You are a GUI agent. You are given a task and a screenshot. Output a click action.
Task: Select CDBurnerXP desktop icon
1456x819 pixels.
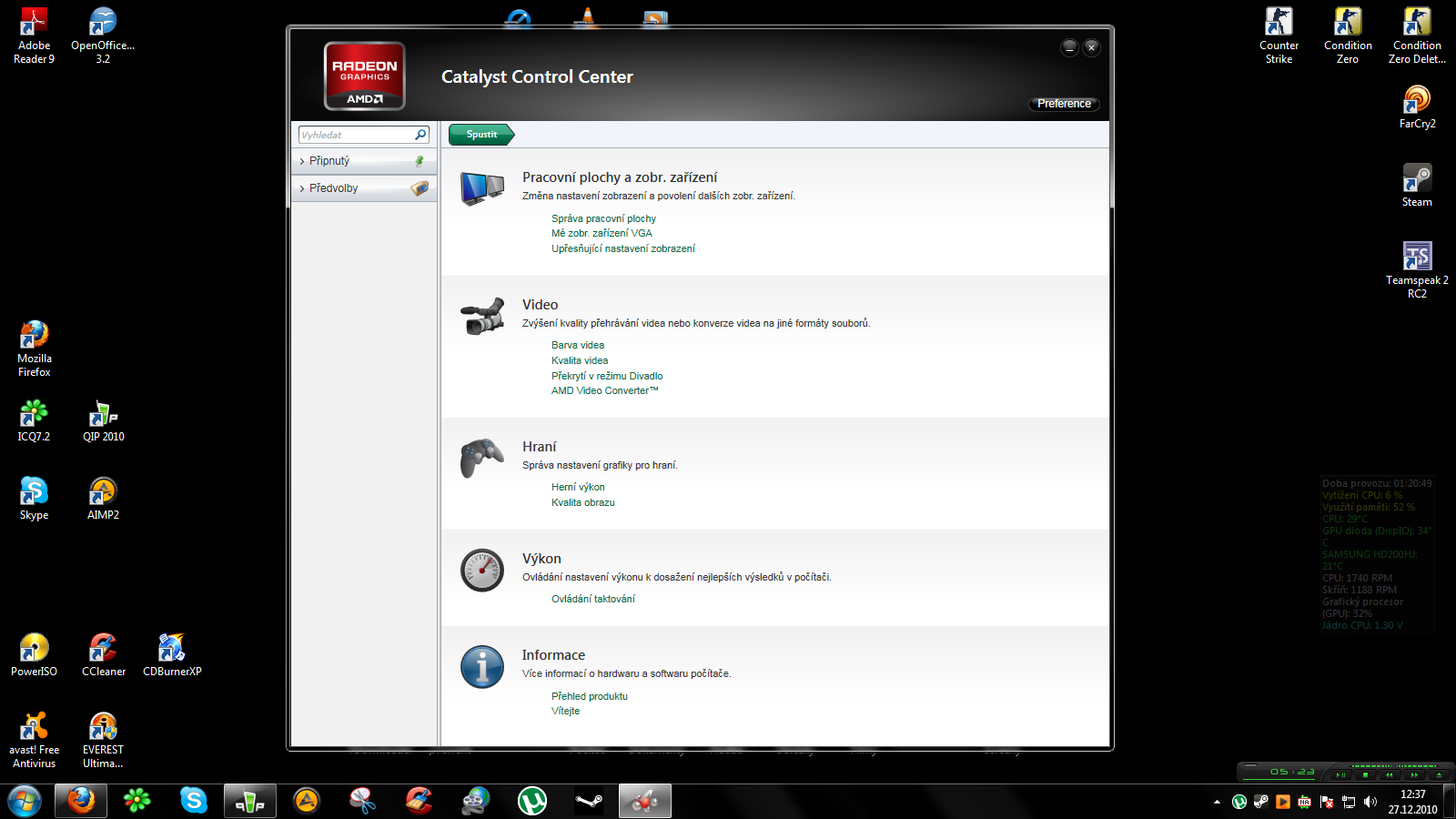tap(172, 655)
